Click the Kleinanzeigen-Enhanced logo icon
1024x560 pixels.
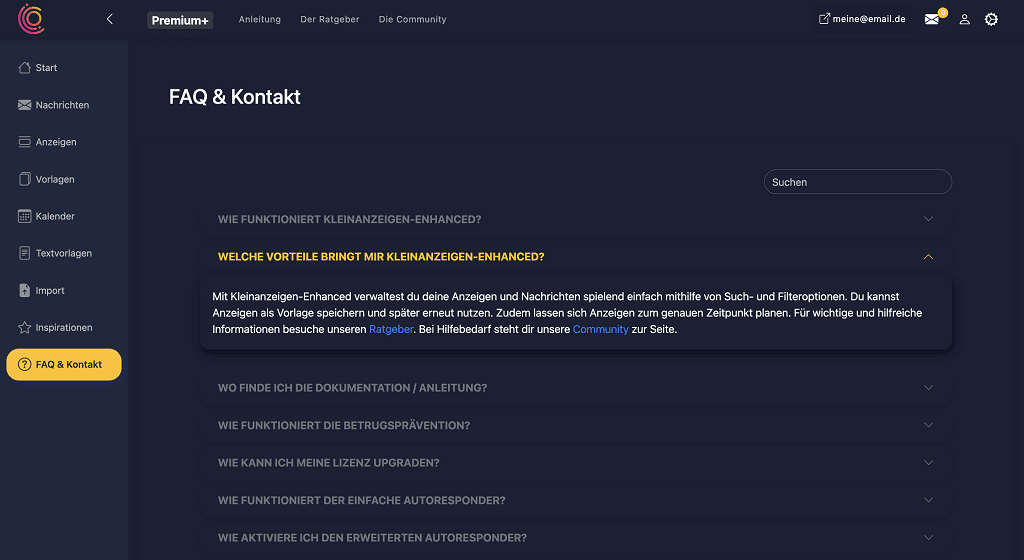tap(31, 18)
